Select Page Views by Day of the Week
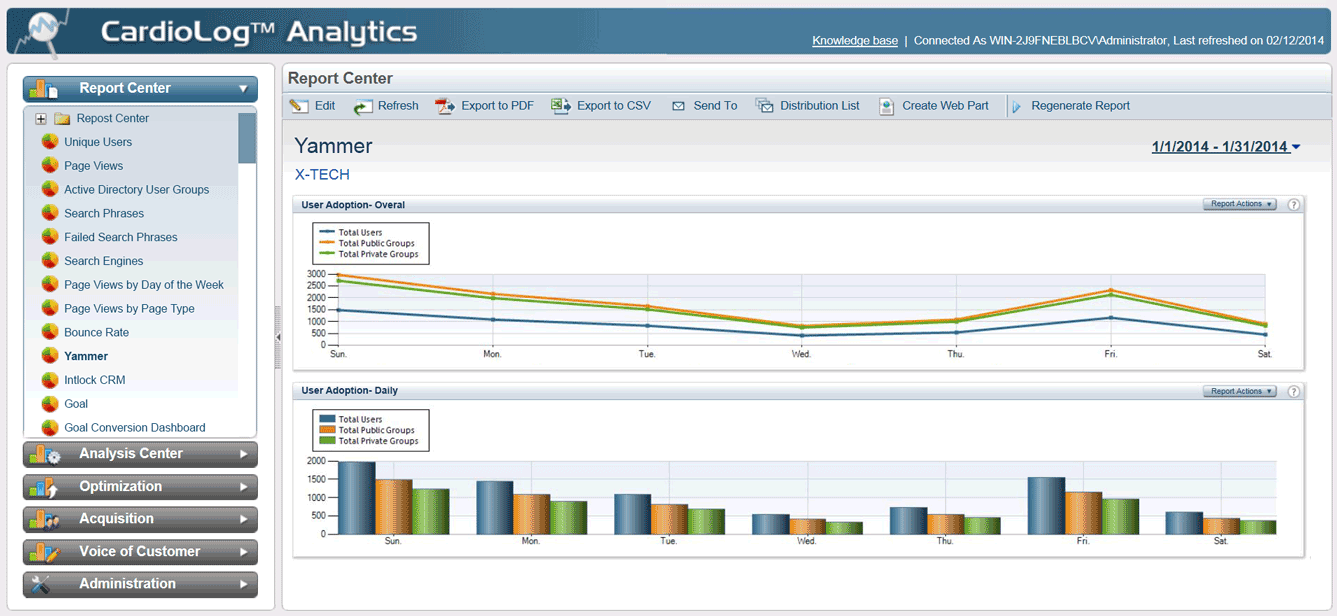The width and height of the screenshot is (1337, 616). [x=144, y=285]
